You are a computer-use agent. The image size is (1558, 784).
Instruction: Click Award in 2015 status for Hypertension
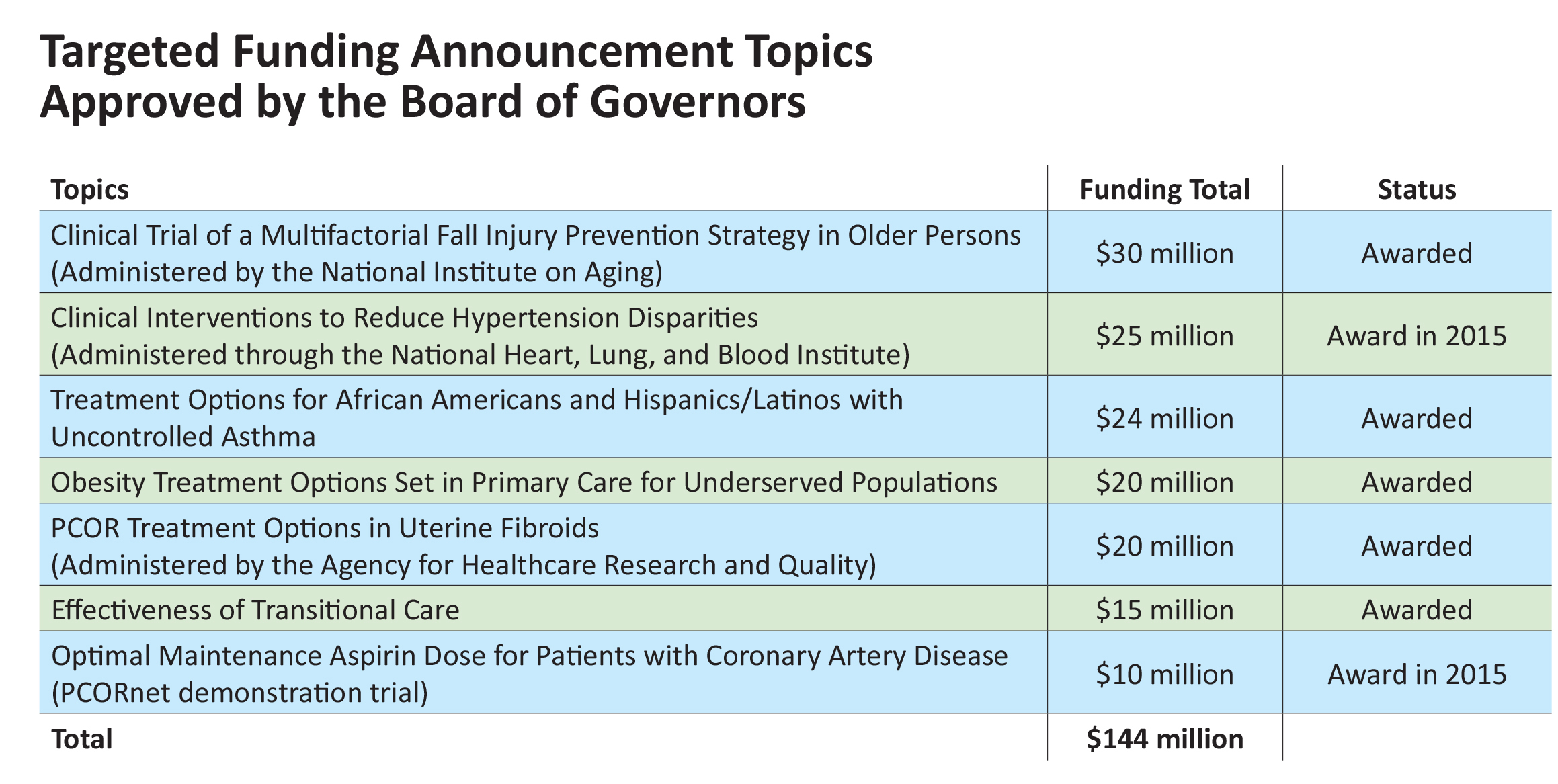tap(1416, 336)
